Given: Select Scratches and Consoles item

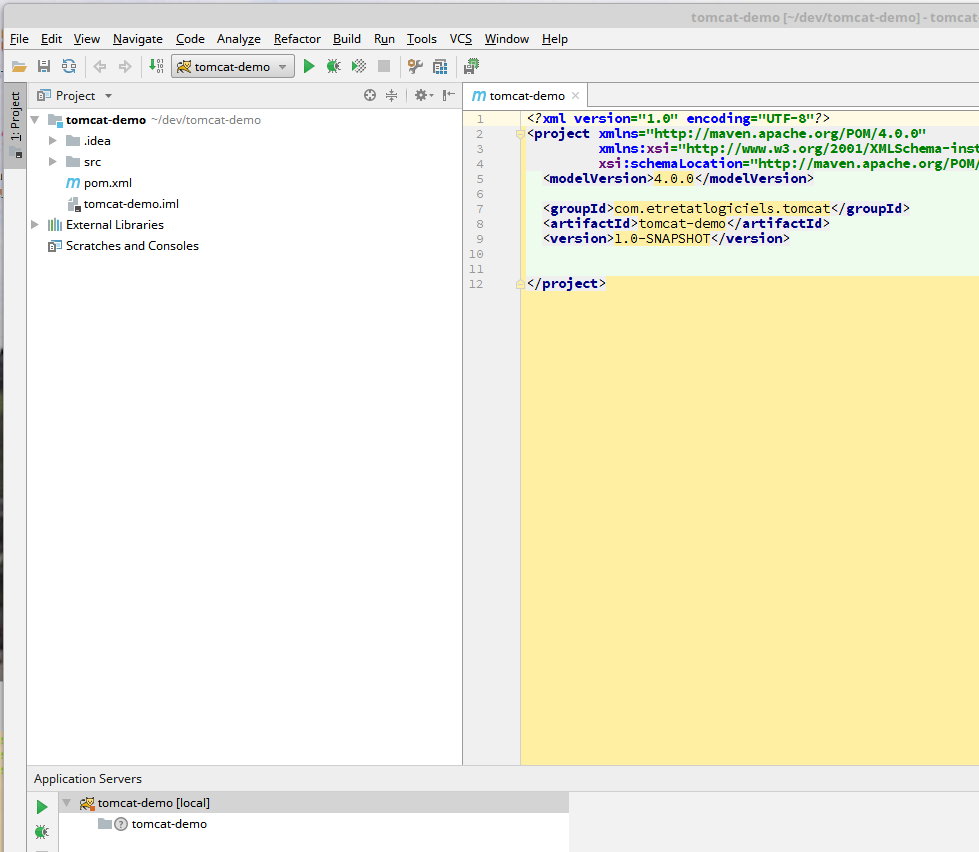Looking at the screenshot, I should (x=132, y=246).
